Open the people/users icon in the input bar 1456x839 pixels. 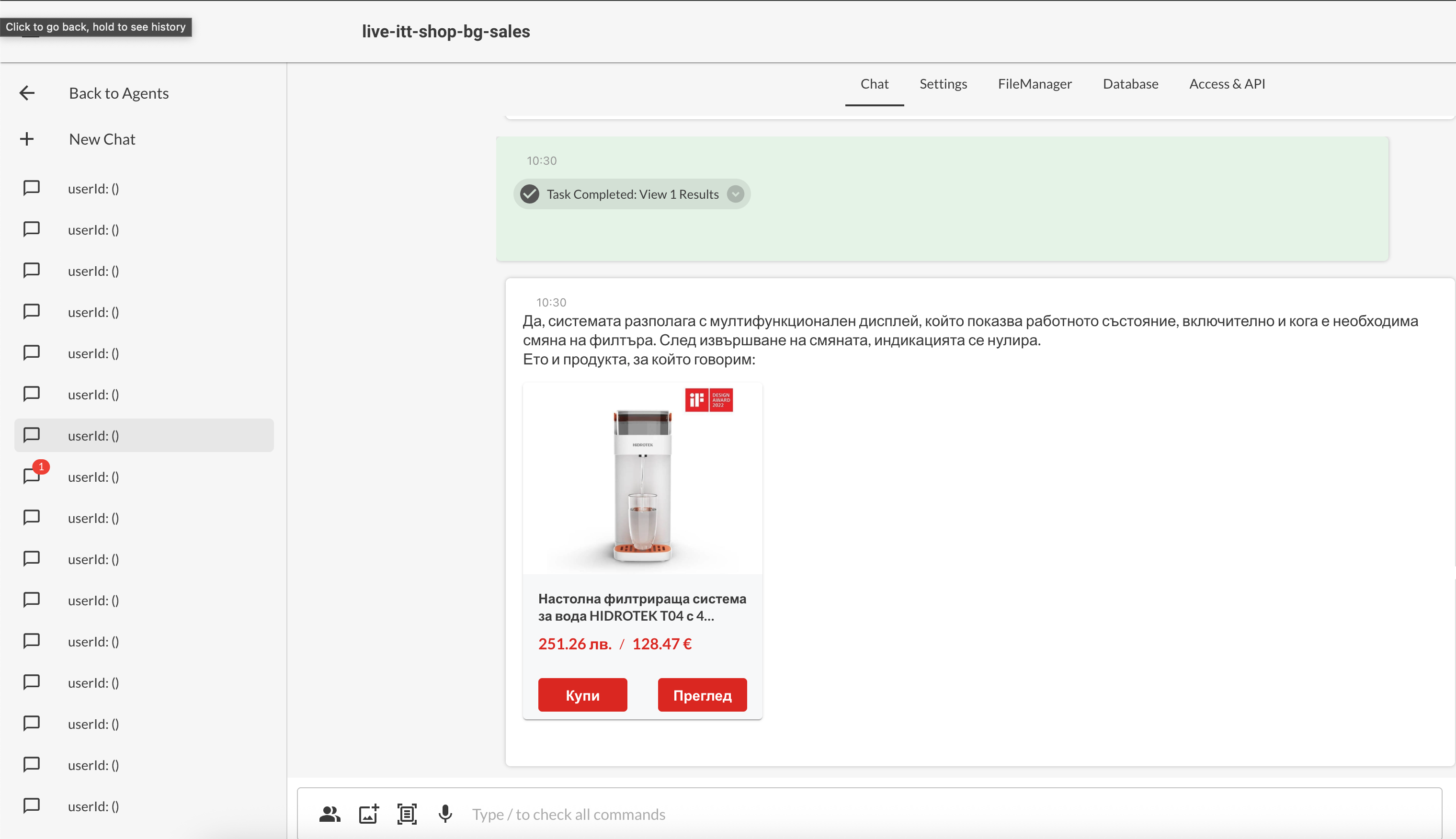[330, 814]
